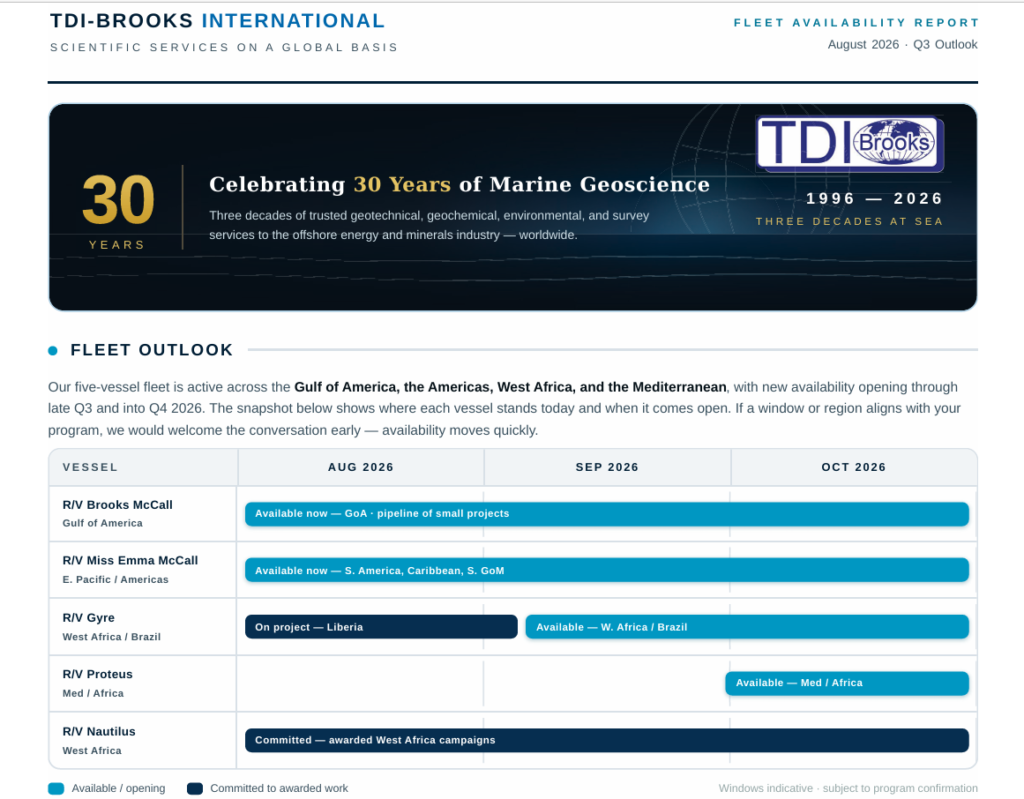
Task: Click 'Celebrating 30 Years of Marine Geoscience' headline
Action: [459, 184]
